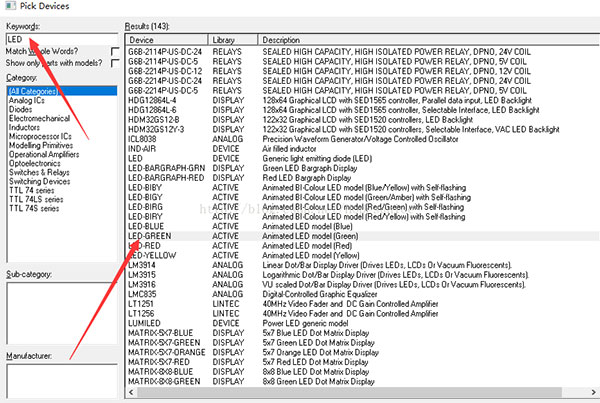
Task: Select device G6B-2214P-US-DC-12
Action: point(363,71)
